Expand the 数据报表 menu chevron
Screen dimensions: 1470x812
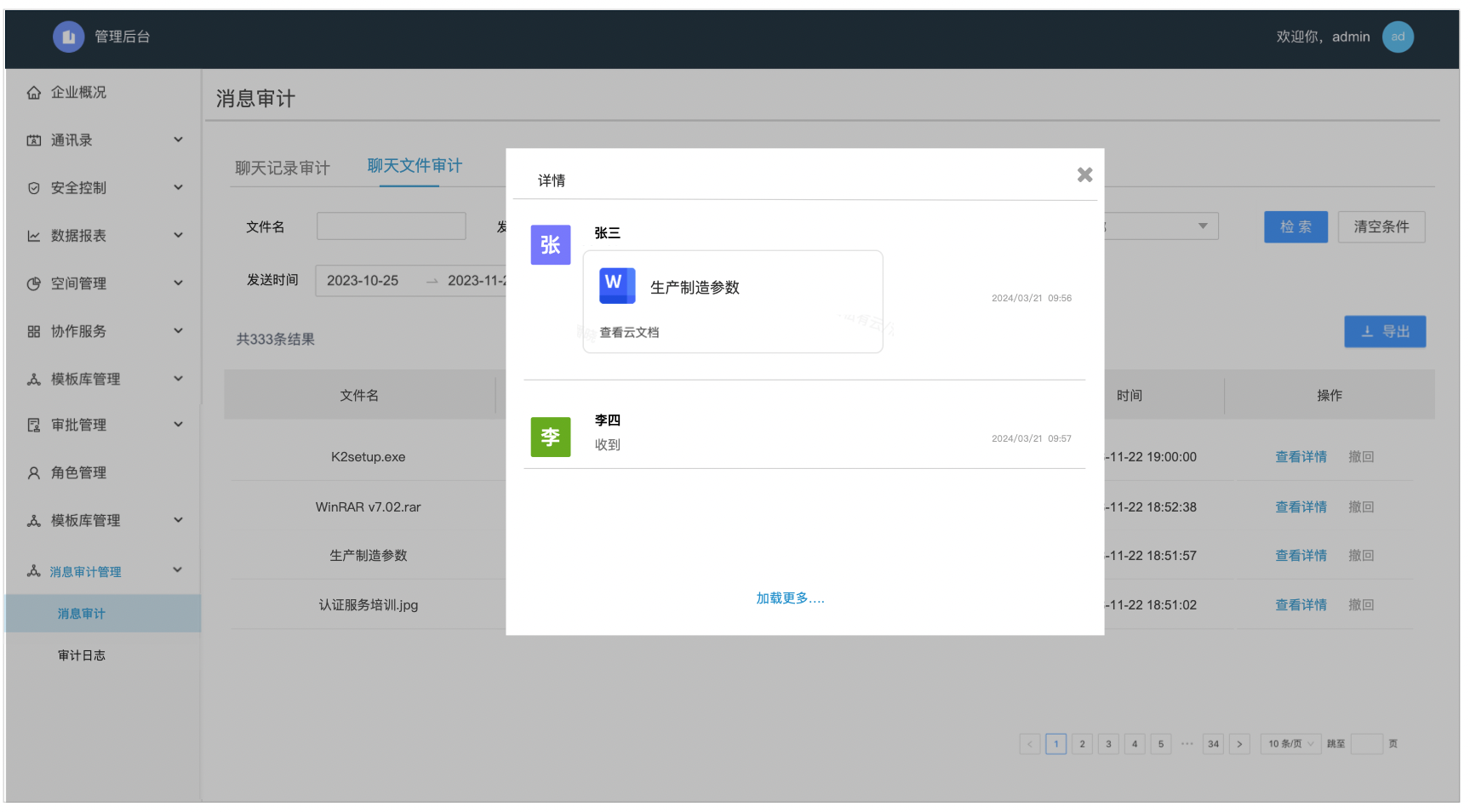tap(178, 235)
